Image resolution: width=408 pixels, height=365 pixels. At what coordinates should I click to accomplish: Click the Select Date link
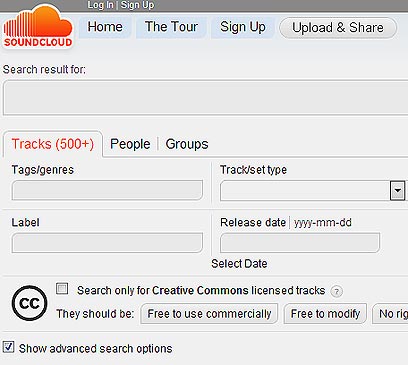[239, 264]
